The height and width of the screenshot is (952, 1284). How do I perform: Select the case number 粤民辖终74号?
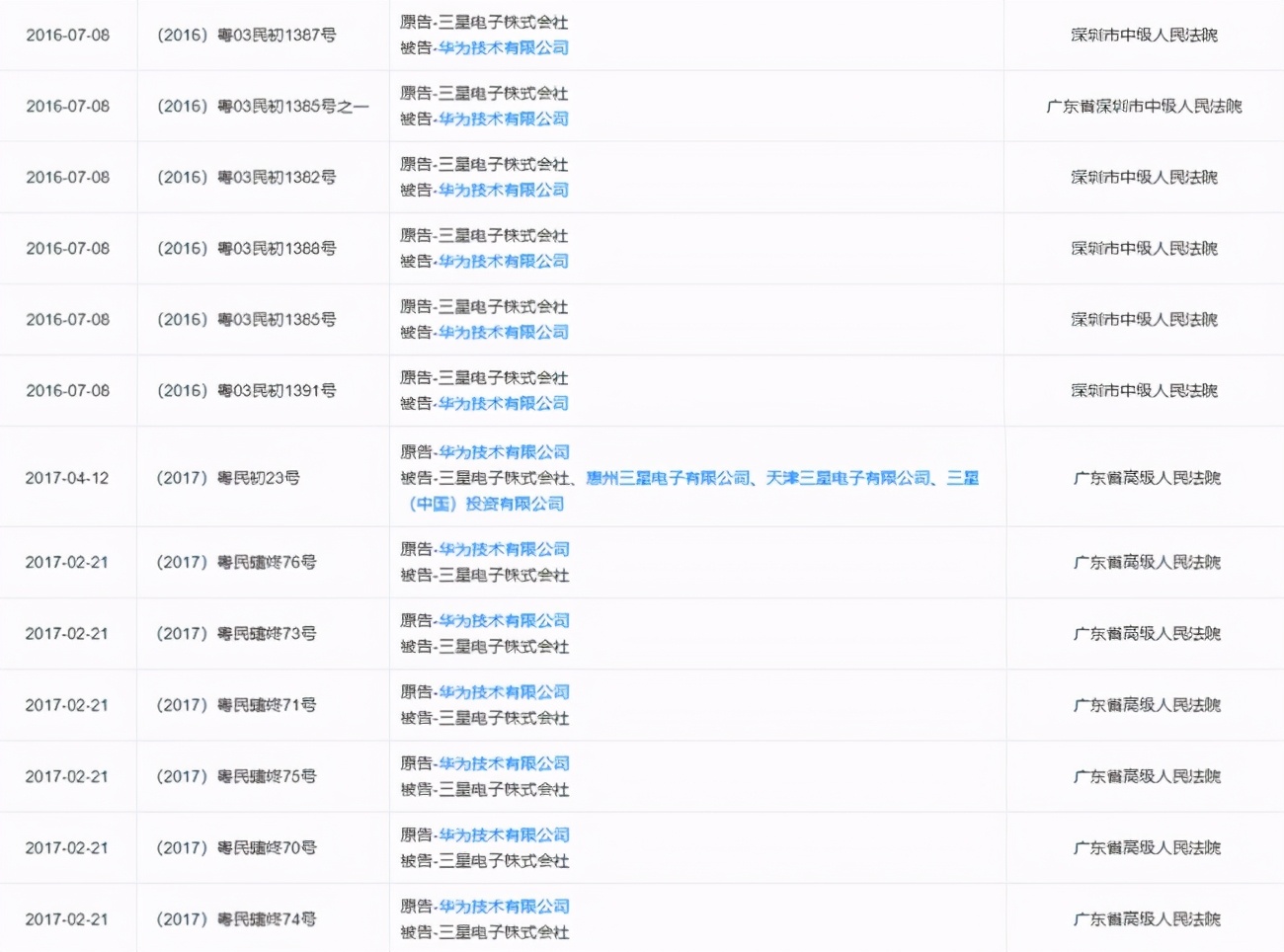click(237, 917)
